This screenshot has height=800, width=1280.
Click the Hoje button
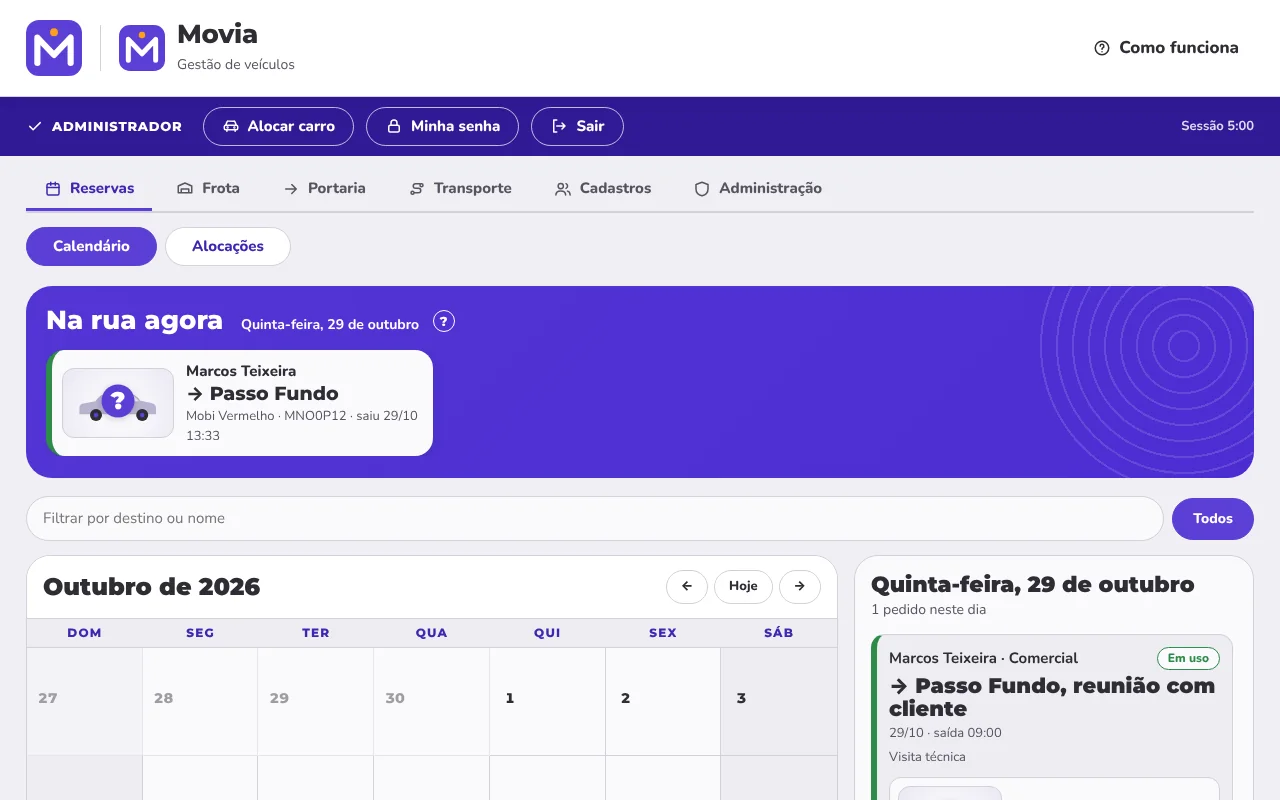[743, 586]
